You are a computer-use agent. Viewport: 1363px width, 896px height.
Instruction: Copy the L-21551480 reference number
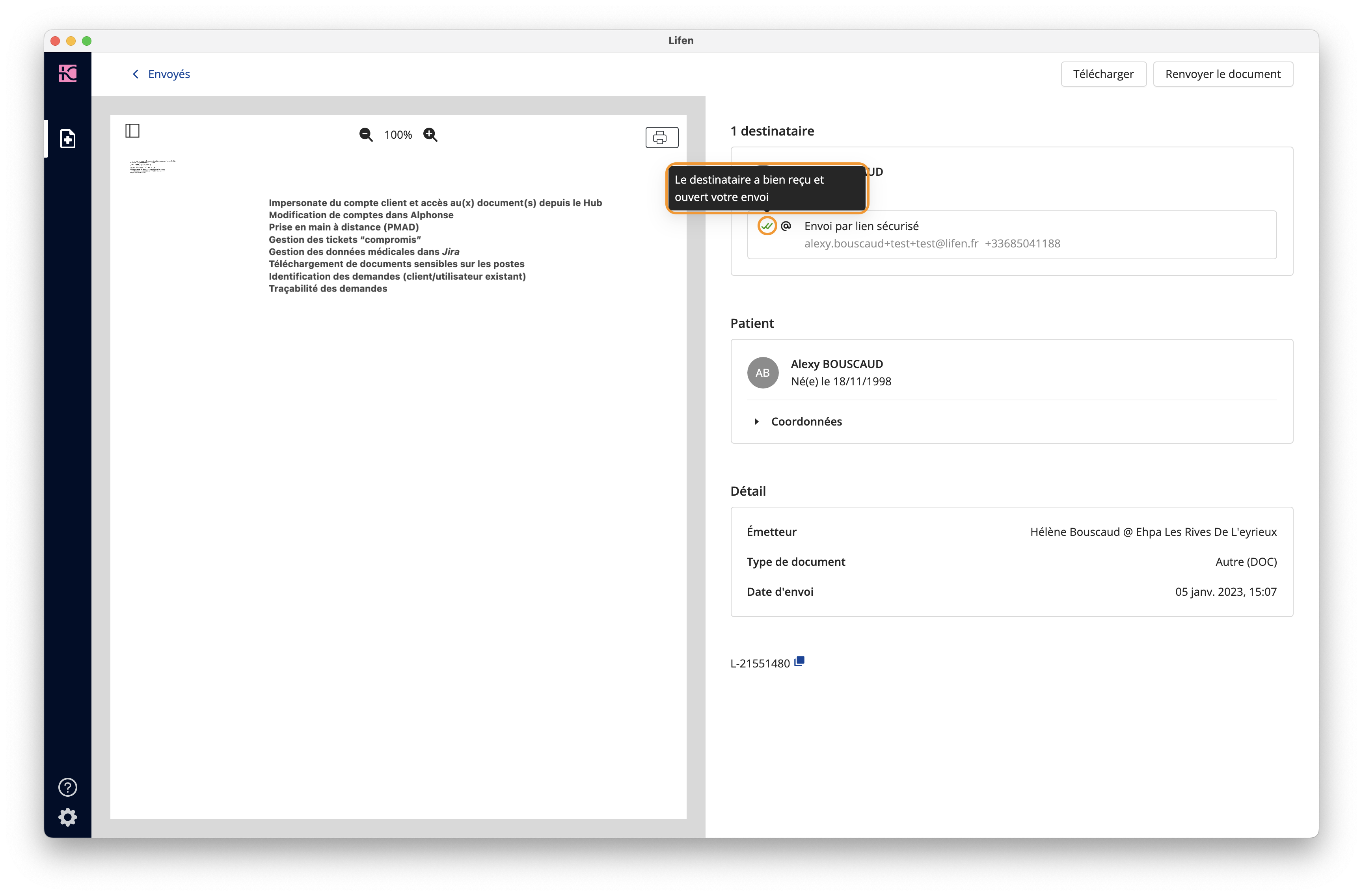[x=799, y=661]
